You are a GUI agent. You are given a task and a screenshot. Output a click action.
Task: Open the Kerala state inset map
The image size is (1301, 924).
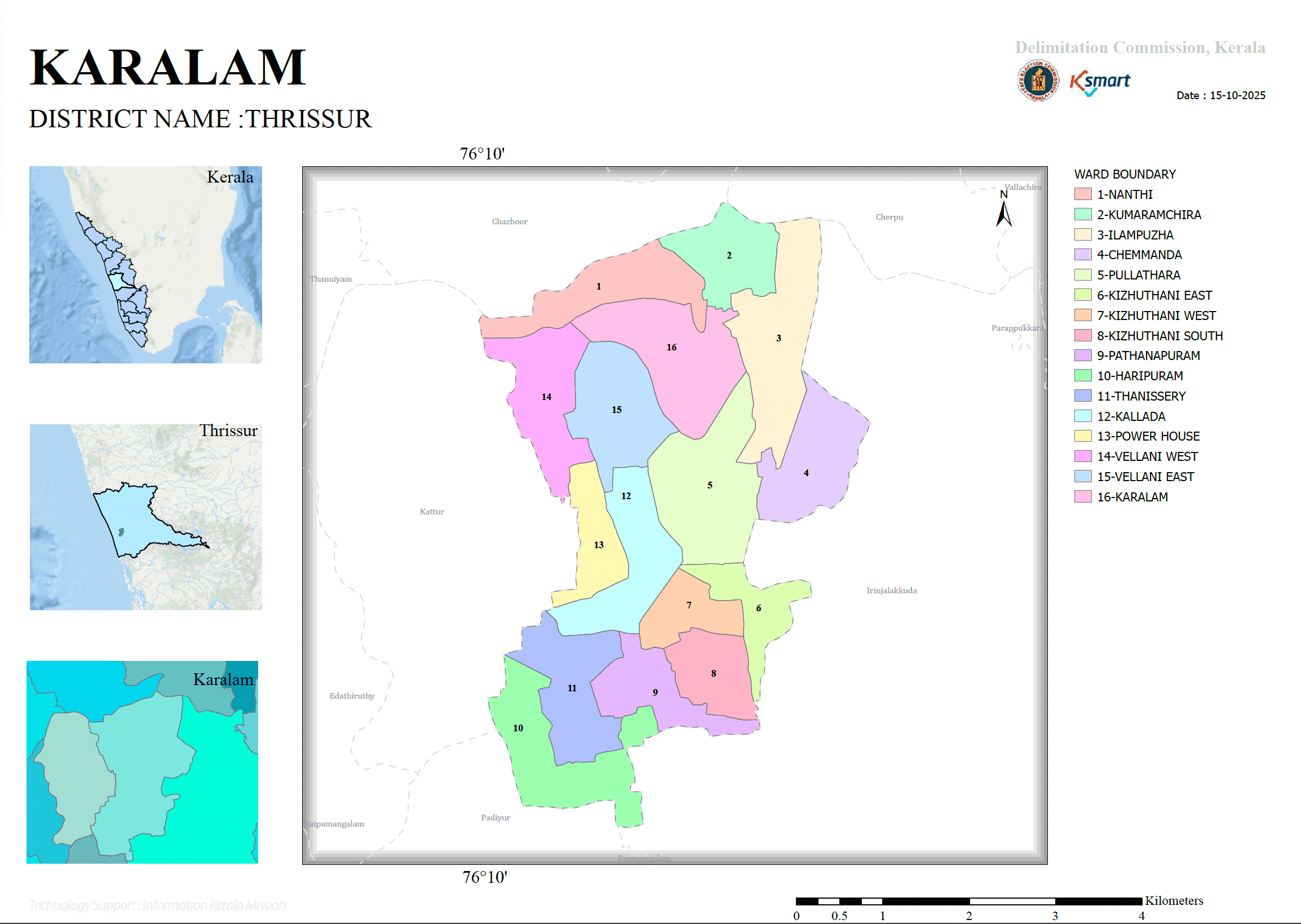pos(145,265)
